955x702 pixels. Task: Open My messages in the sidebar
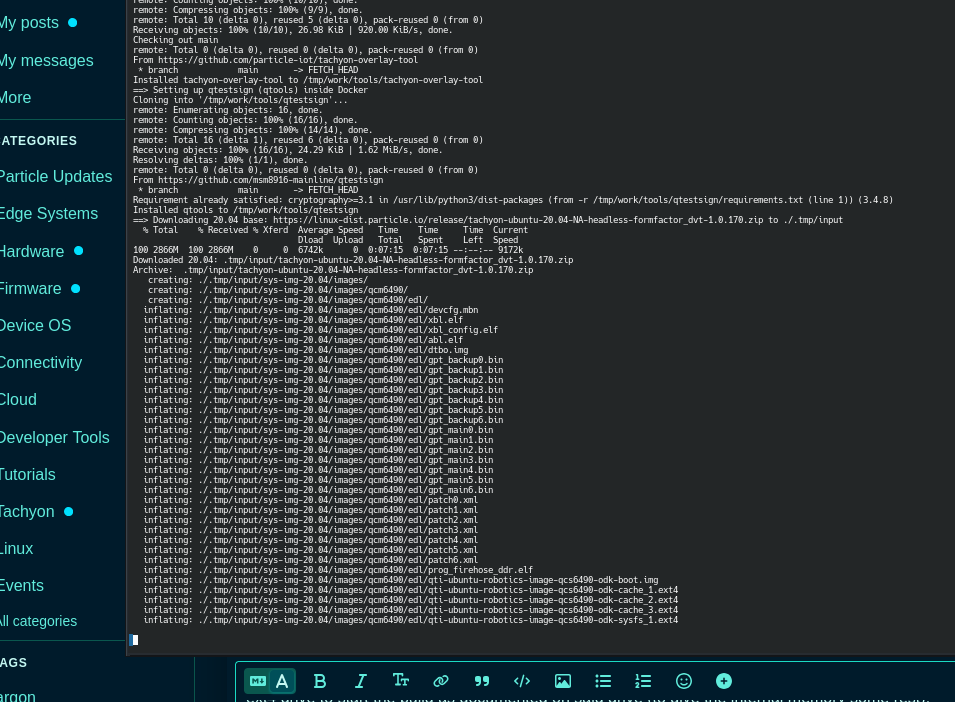pyautogui.click(x=46, y=60)
